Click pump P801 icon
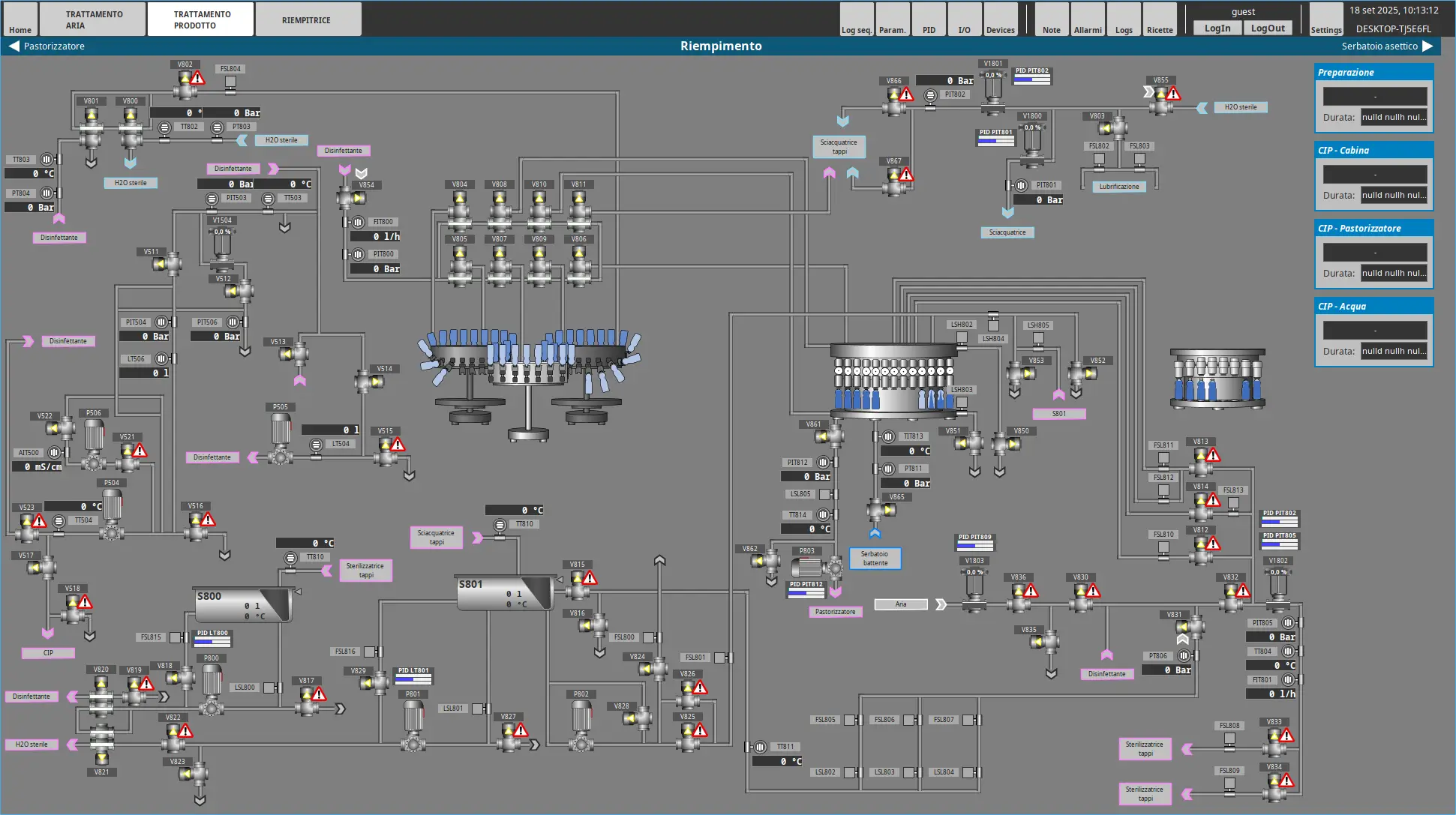The image size is (1456, 815). (x=413, y=725)
